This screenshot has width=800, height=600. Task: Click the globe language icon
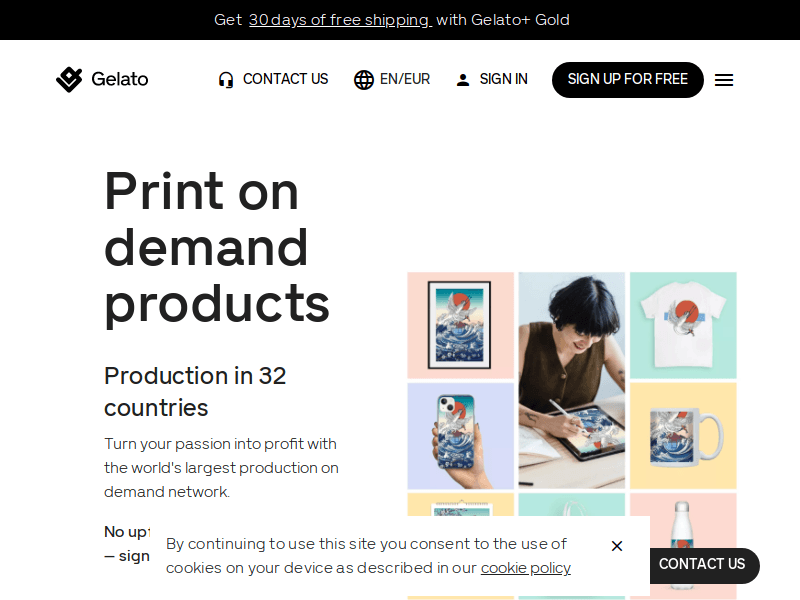tap(364, 80)
